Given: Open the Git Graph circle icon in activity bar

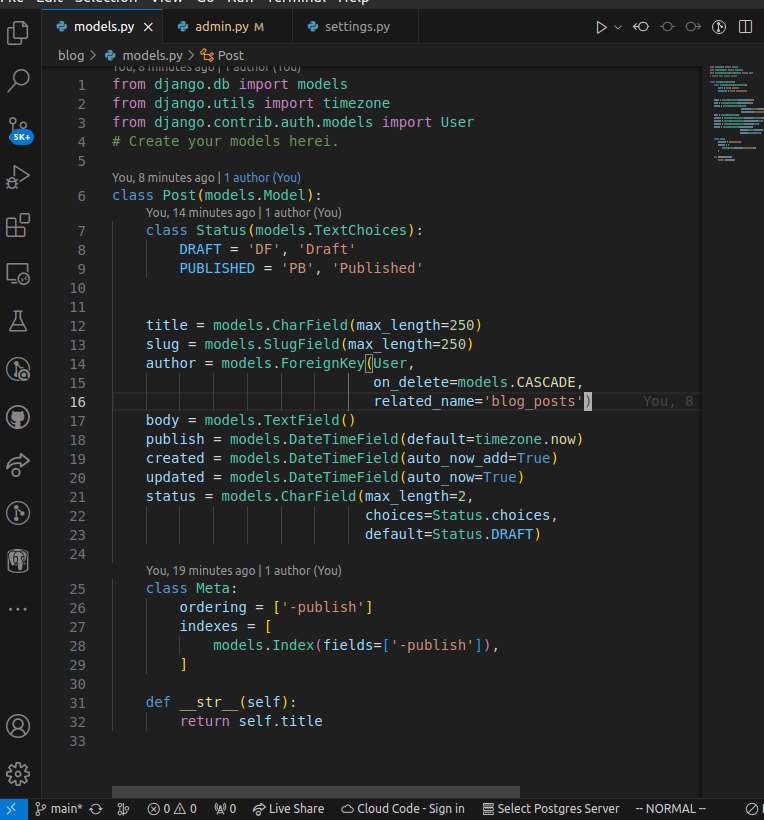Looking at the screenshot, I should tap(18, 513).
